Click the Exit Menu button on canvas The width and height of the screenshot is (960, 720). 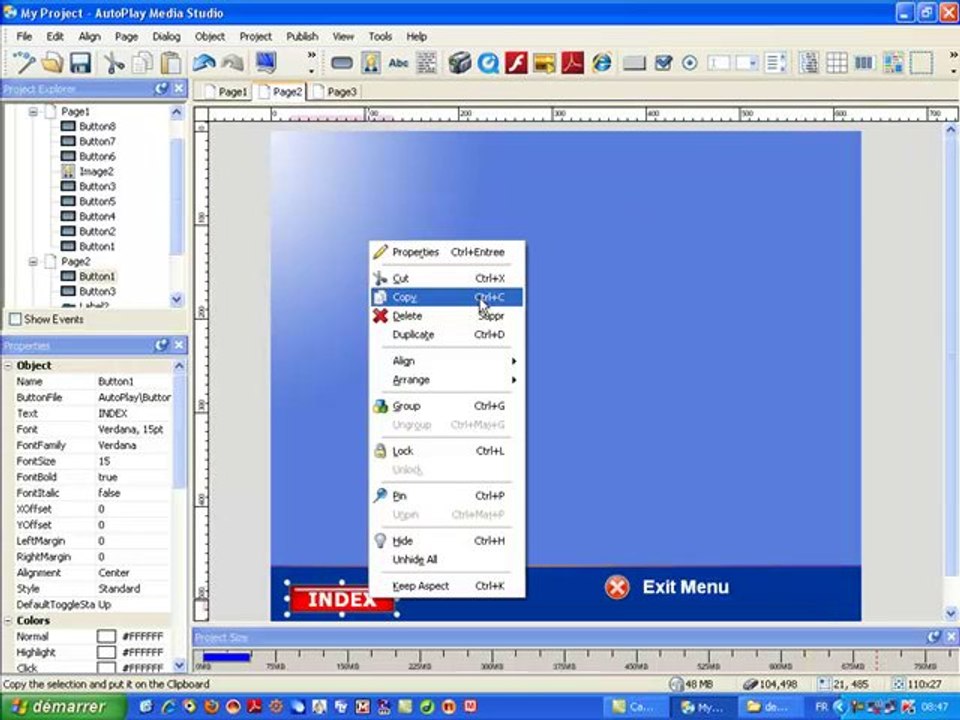pyautogui.click(x=667, y=587)
